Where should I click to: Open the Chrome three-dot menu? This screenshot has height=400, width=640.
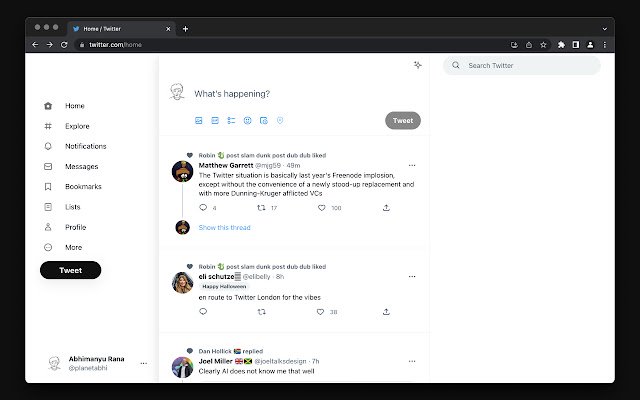pos(605,45)
